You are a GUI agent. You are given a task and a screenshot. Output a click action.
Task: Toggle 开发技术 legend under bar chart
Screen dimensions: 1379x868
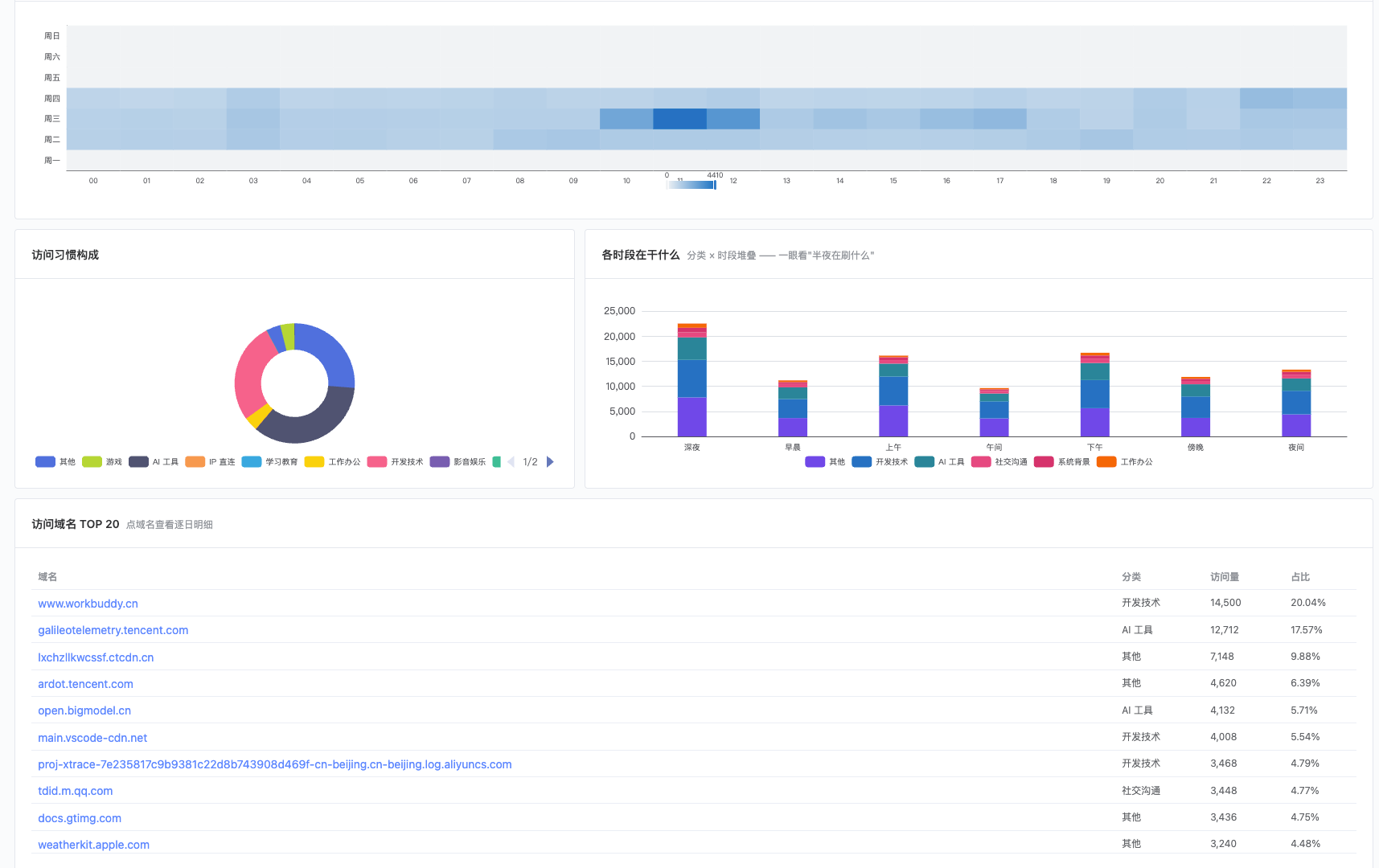point(880,462)
